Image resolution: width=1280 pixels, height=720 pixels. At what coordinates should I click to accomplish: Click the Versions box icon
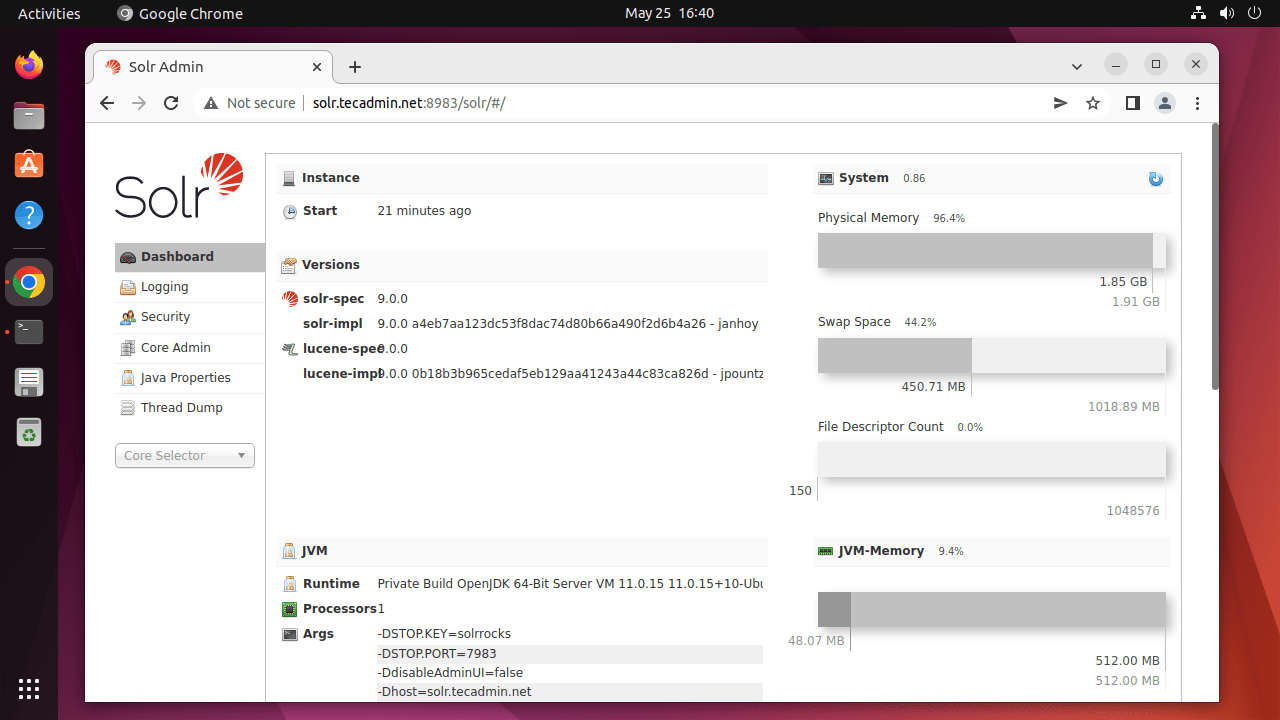click(x=289, y=265)
